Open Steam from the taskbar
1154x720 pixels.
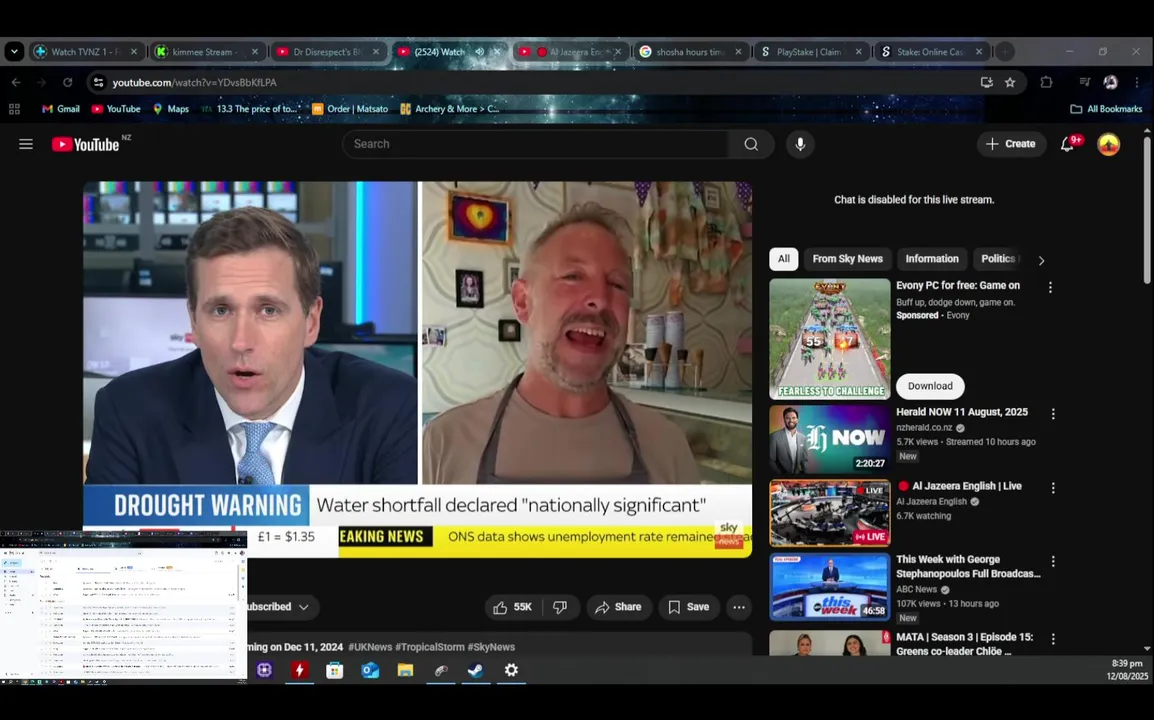[476, 671]
